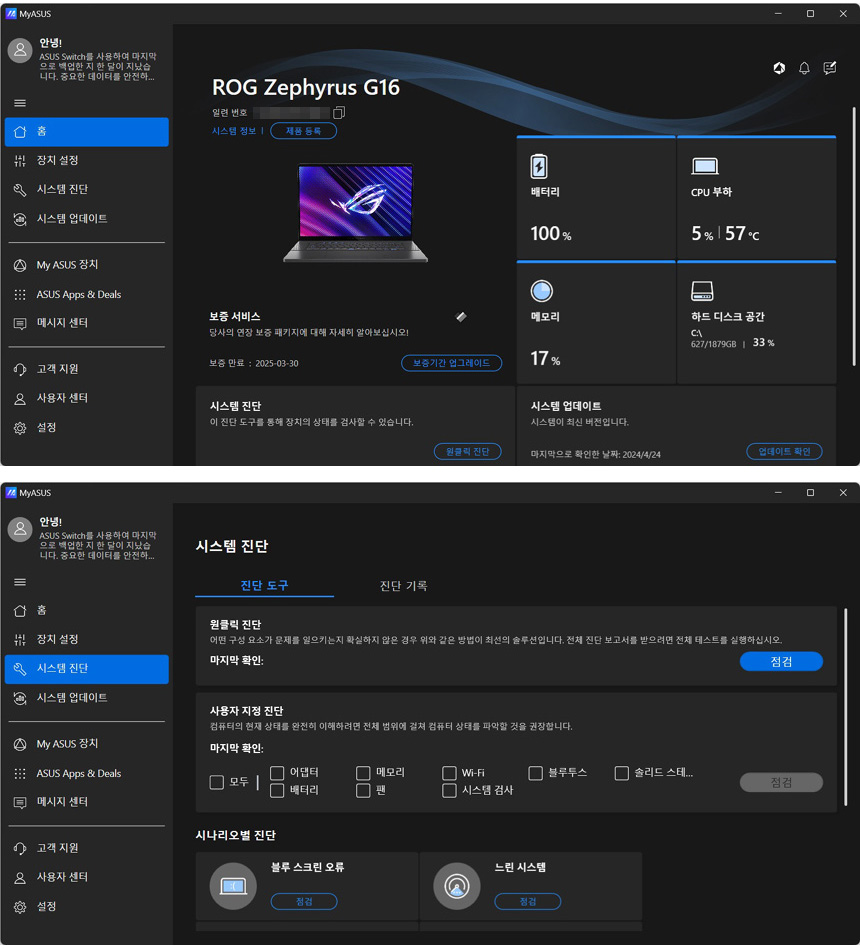Screen dimensions: 860x949
Task: Copy the serial number with the copy icon
Action: point(339,113)
